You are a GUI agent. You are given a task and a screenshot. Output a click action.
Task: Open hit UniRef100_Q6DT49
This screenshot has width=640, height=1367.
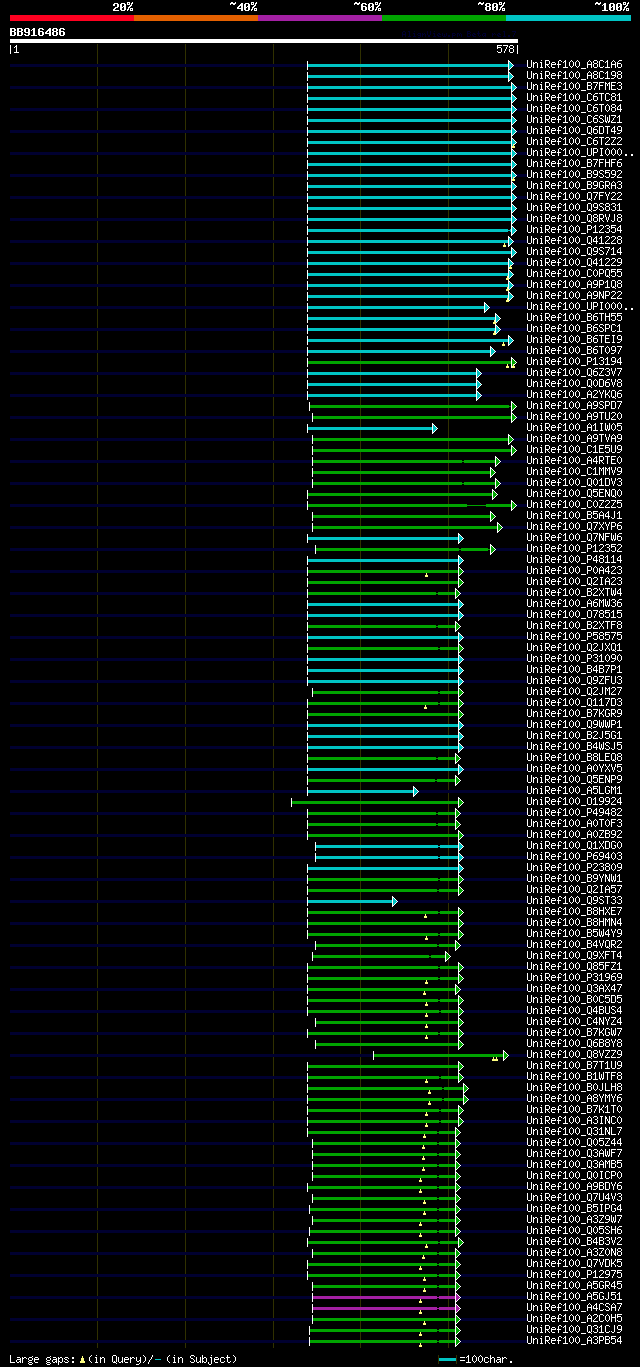[x=574, y=130]
